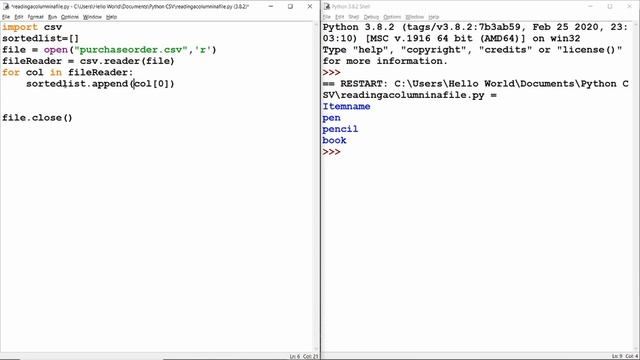
Task: Click the IDLE icon in Shell title bar
Action: tap(327, 7)
